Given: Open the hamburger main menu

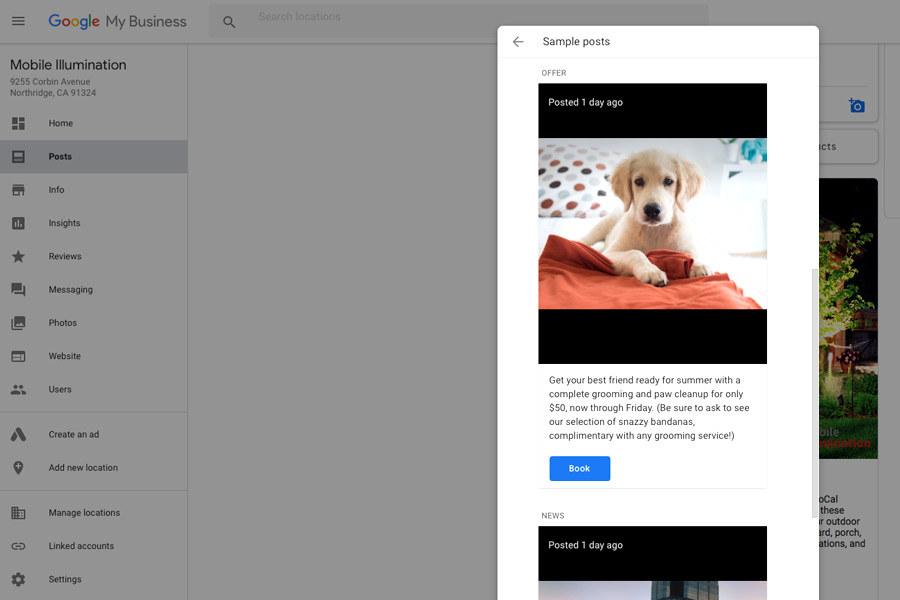Looking at the screenshot, I should tap(18, 21).
